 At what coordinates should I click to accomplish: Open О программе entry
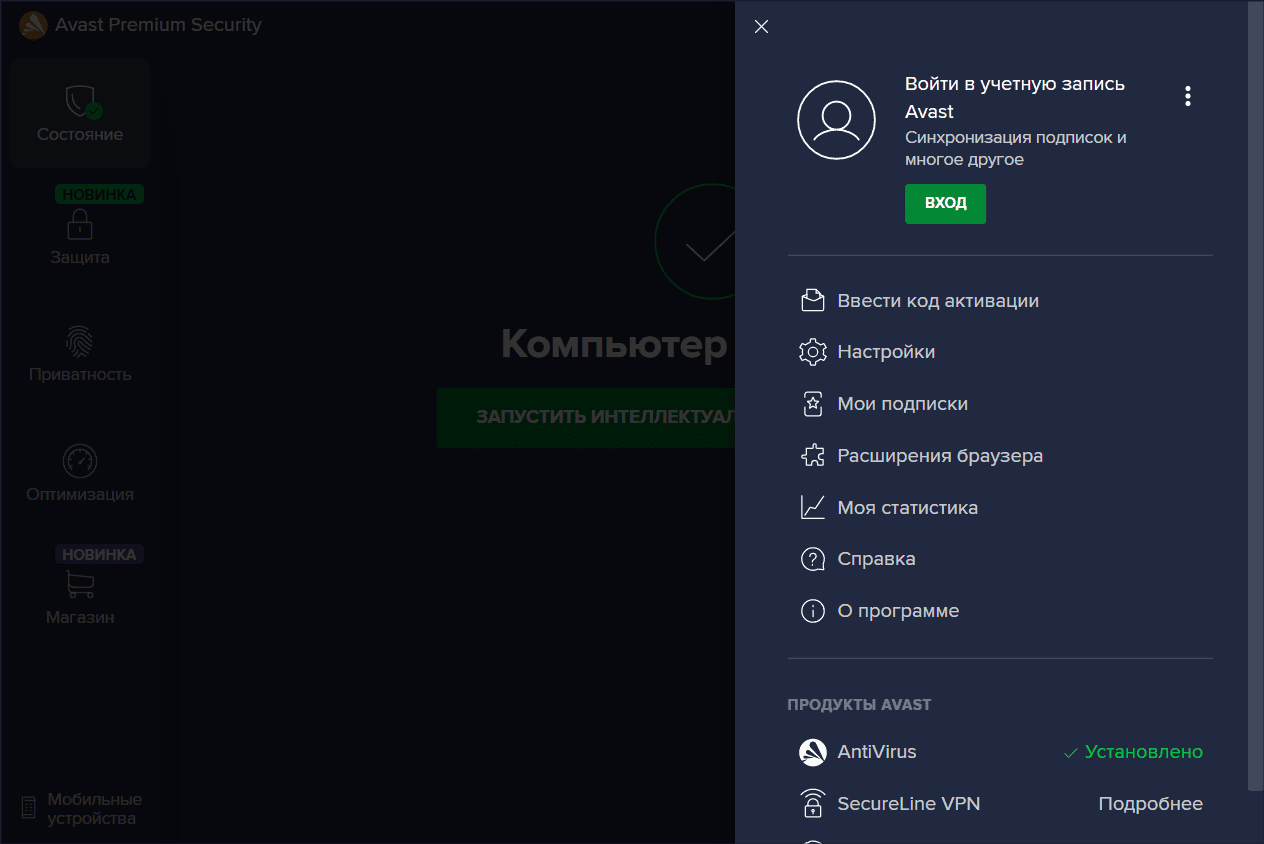click(x=898, y=611)
